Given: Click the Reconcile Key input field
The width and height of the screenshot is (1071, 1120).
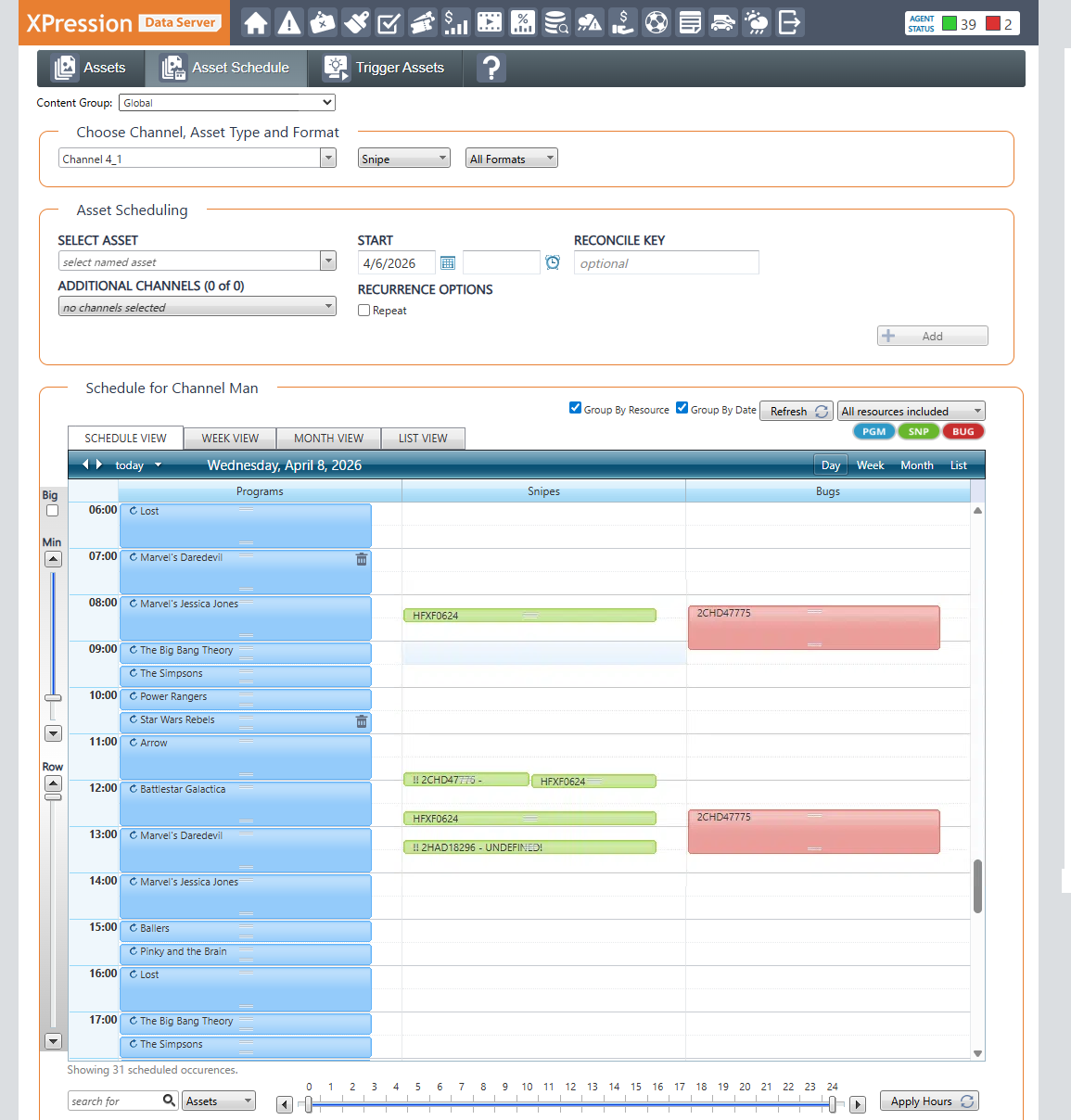Looking at the screenshot, I should point(666,263).
